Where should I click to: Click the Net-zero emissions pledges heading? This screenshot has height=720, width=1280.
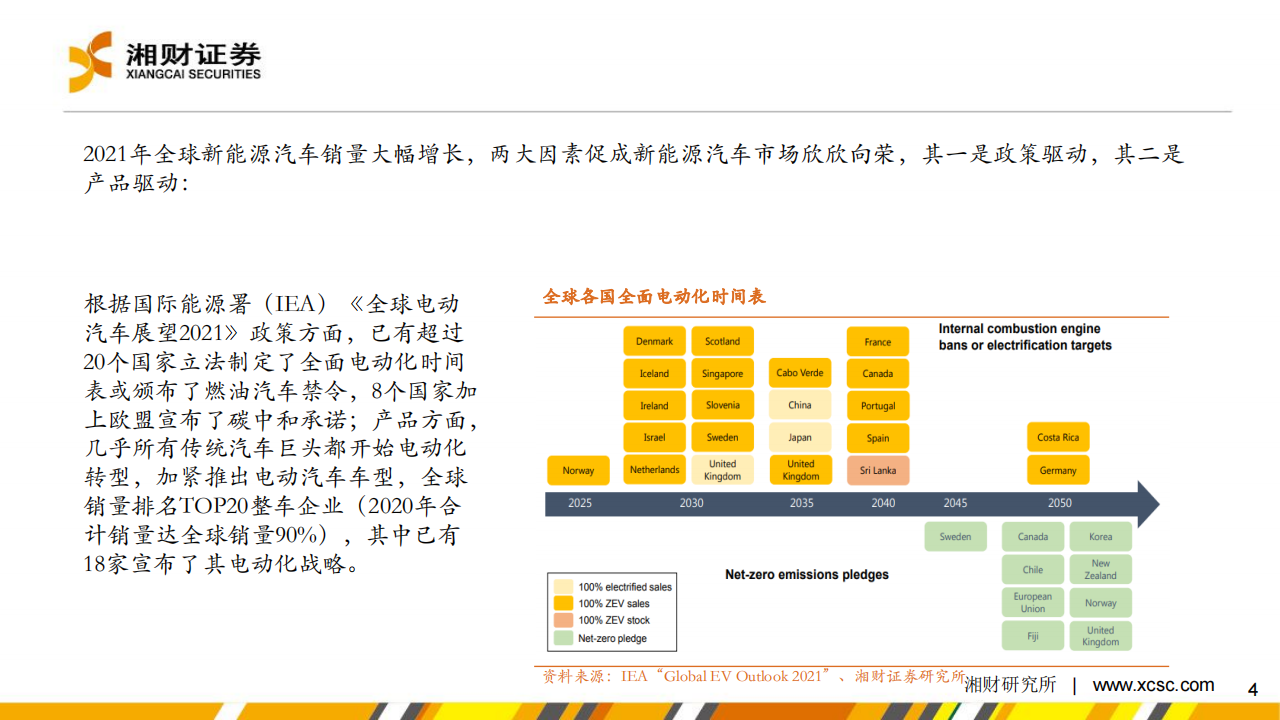click(807, 575)
